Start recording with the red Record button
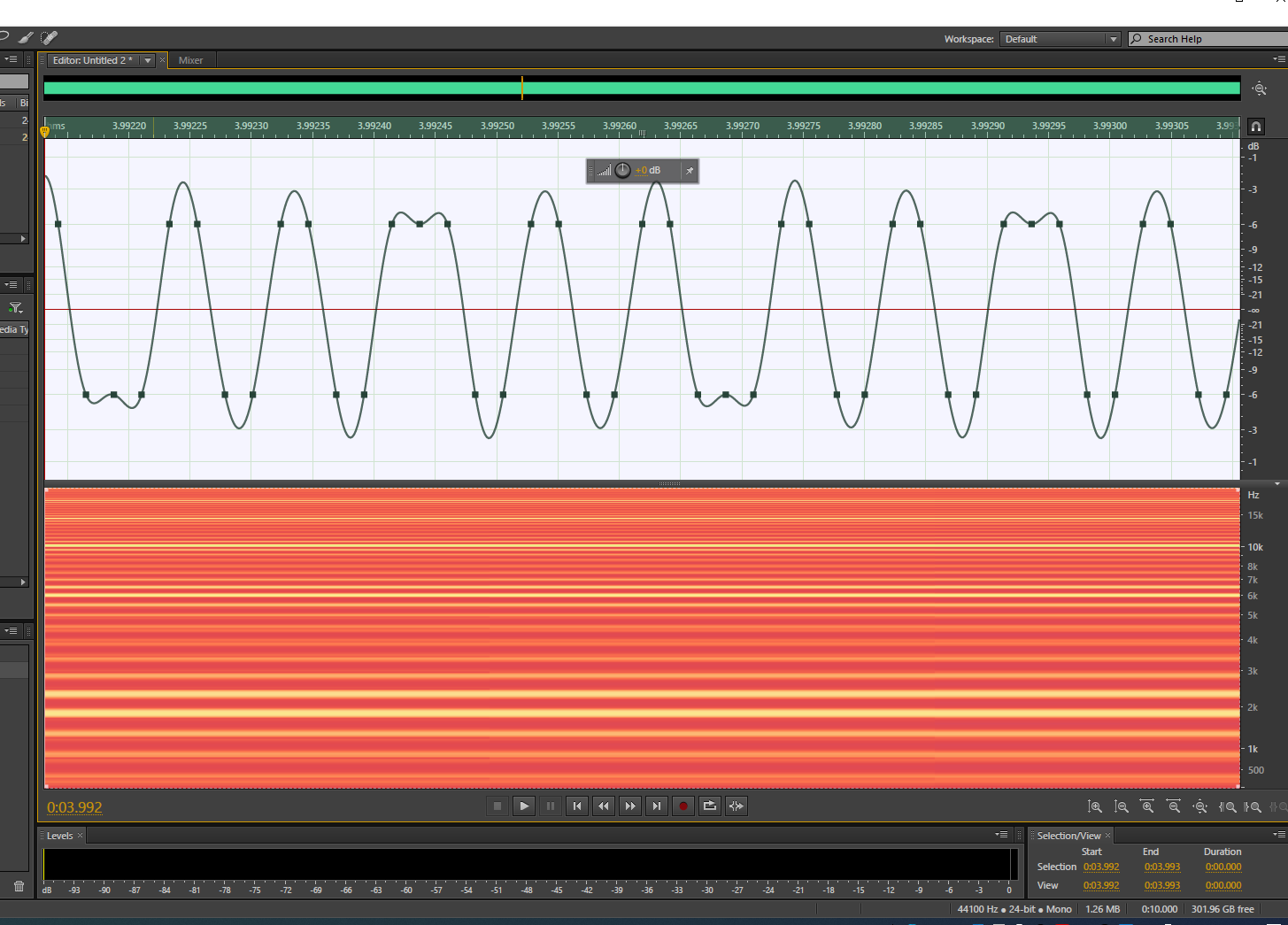 point(683,806)
